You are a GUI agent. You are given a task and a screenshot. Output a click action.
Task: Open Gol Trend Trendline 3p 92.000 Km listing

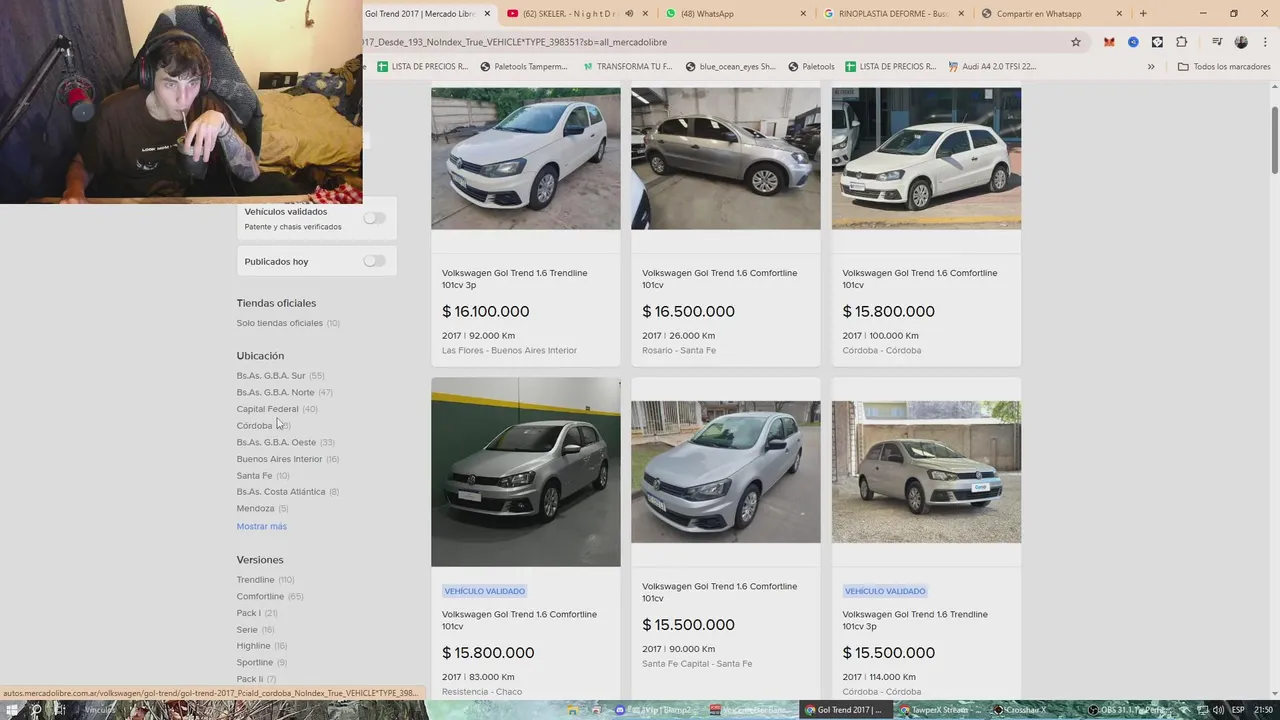515,279
